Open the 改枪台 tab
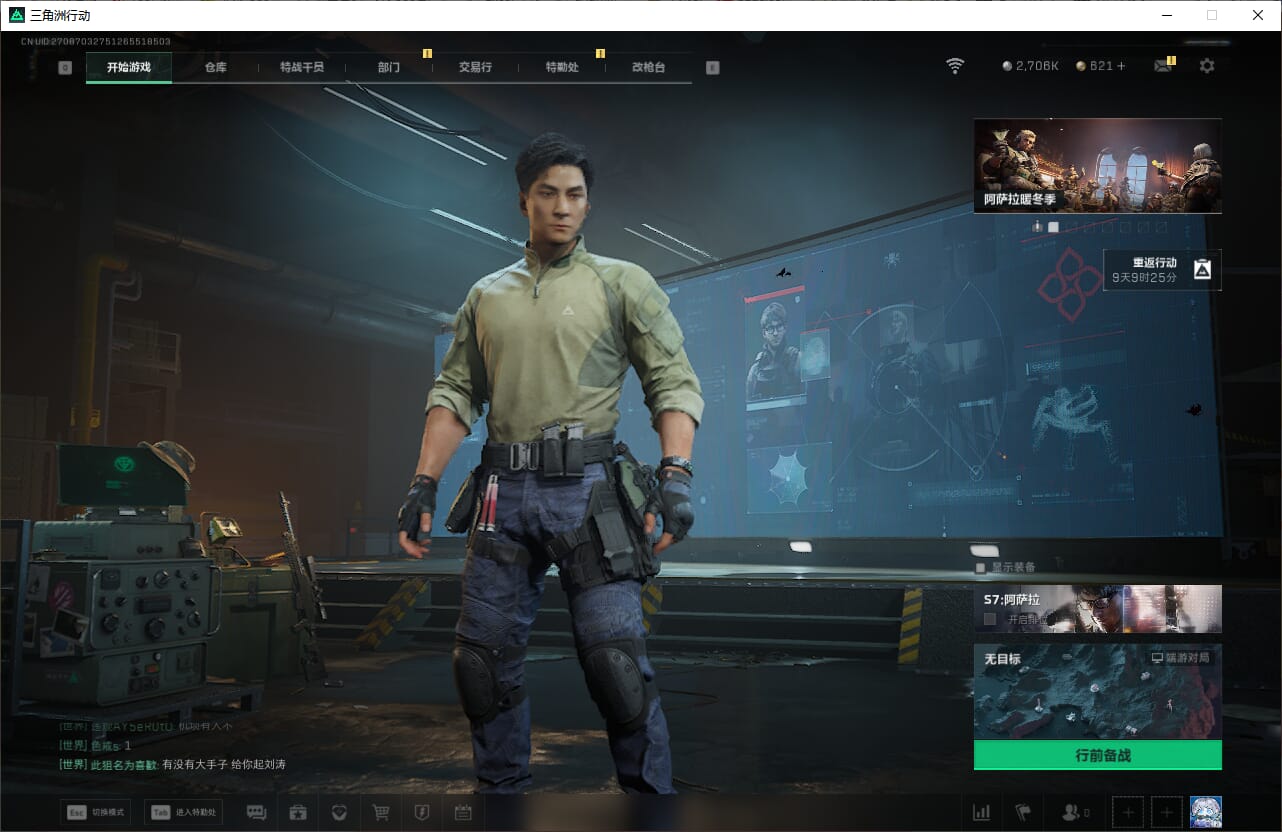The height and width of the screenshot is (832, 1282). coord(648,67)
